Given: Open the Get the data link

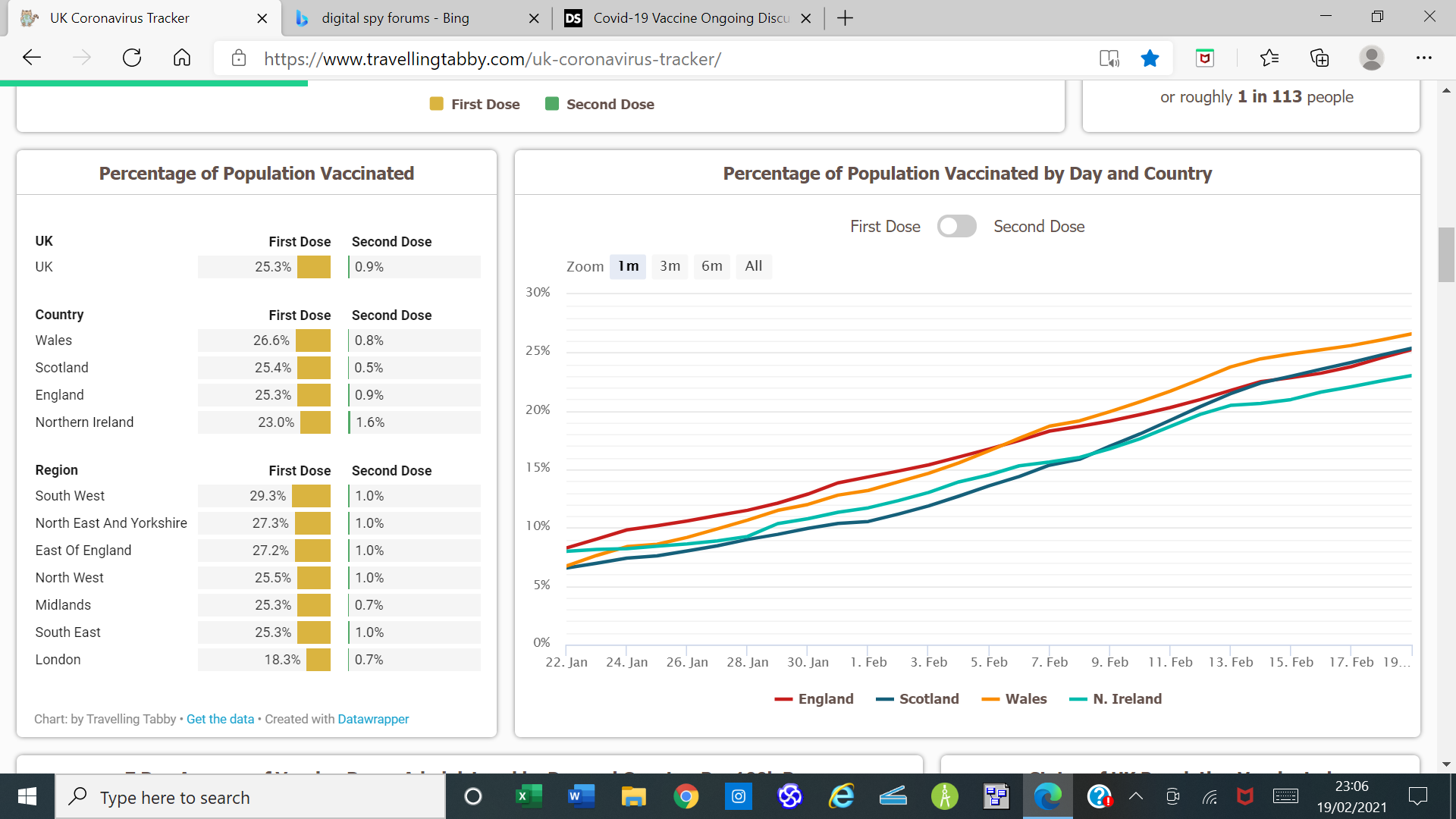Looking at the screenshot, I should coord(220,719).
